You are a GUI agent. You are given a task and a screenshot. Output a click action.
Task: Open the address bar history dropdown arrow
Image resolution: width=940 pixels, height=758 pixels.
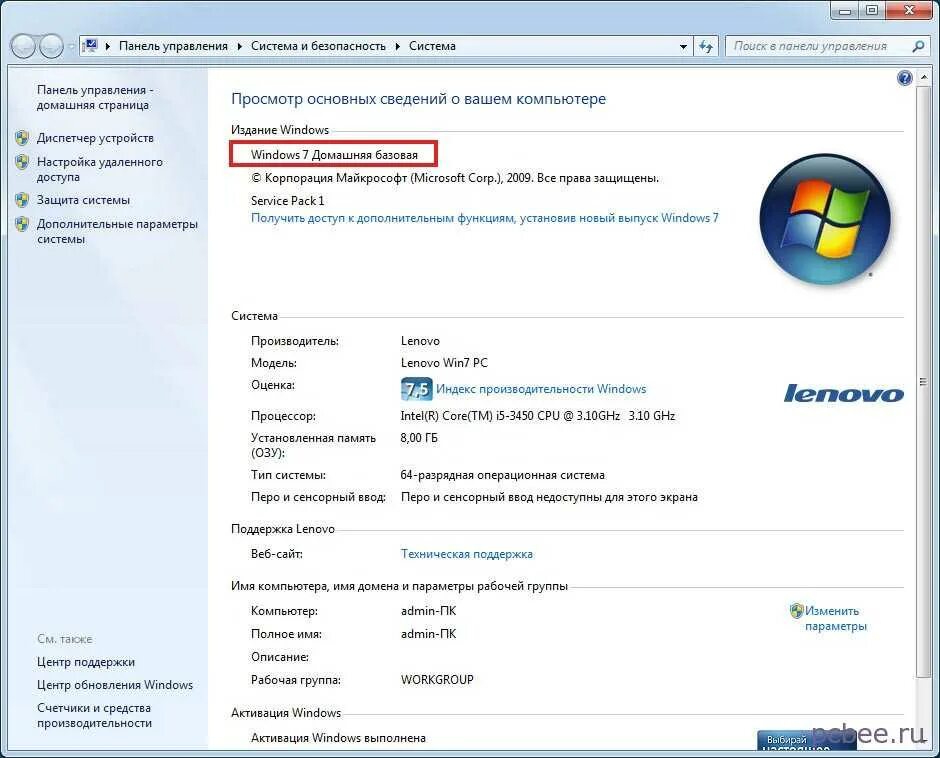[x=683, y=47]
